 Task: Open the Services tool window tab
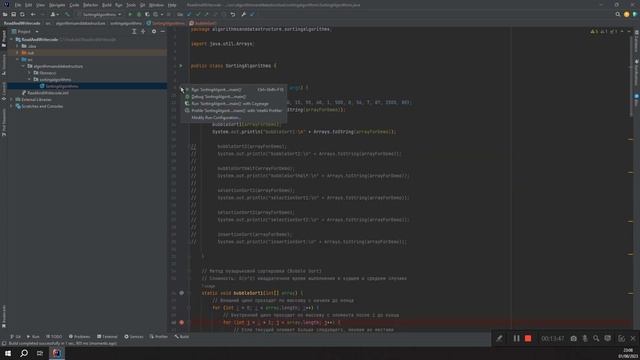pyautogui.click(x=134, y=337)
